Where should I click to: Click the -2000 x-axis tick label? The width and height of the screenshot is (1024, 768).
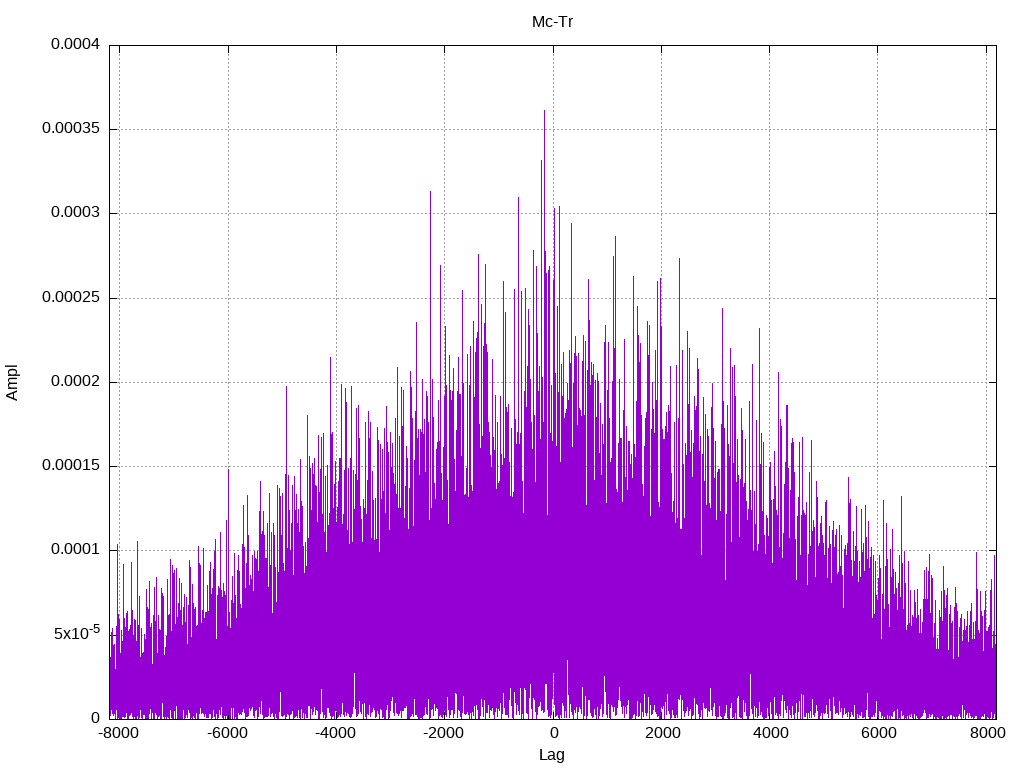[443, 733]
